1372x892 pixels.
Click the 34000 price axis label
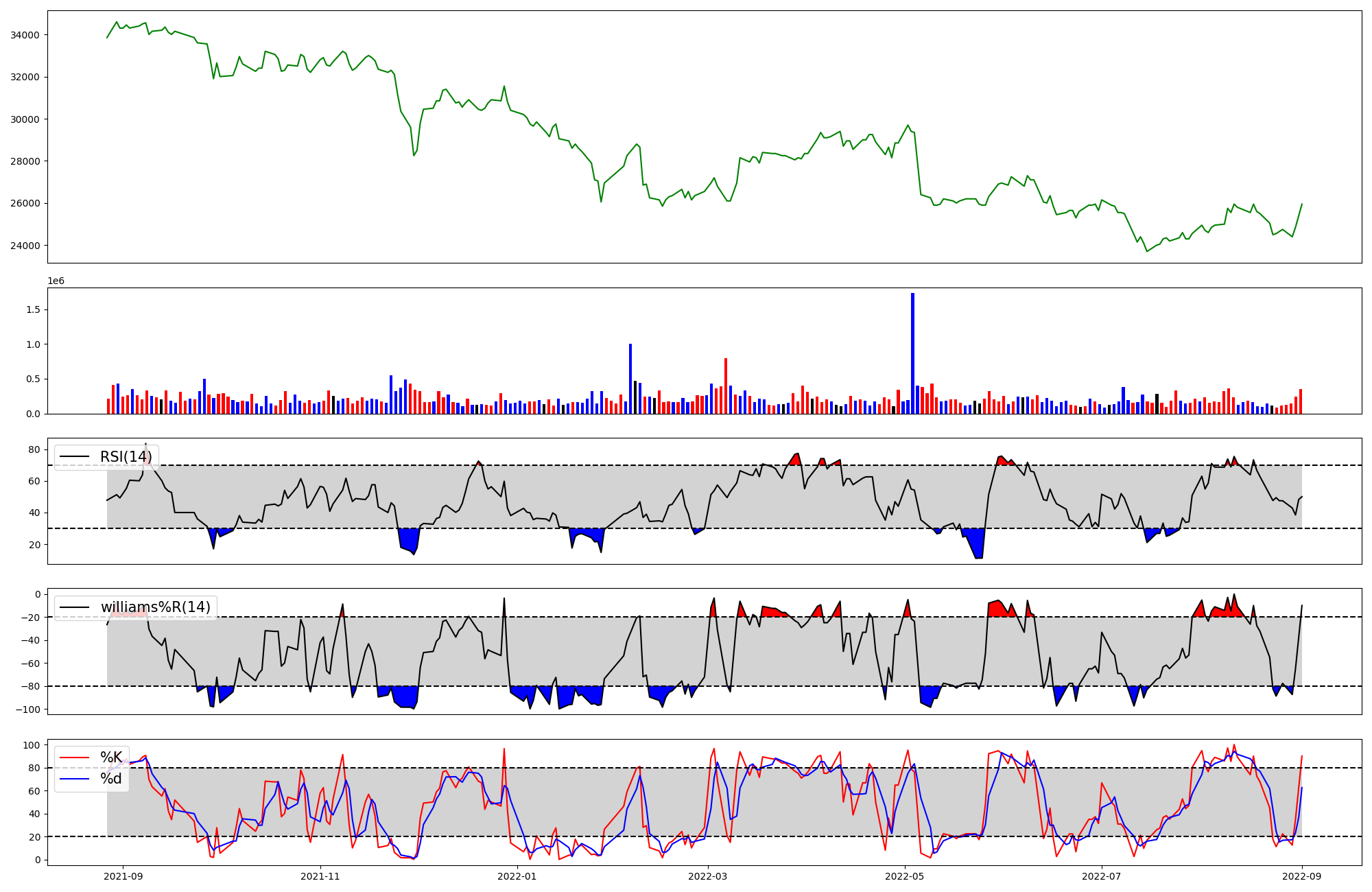(25, 35)
